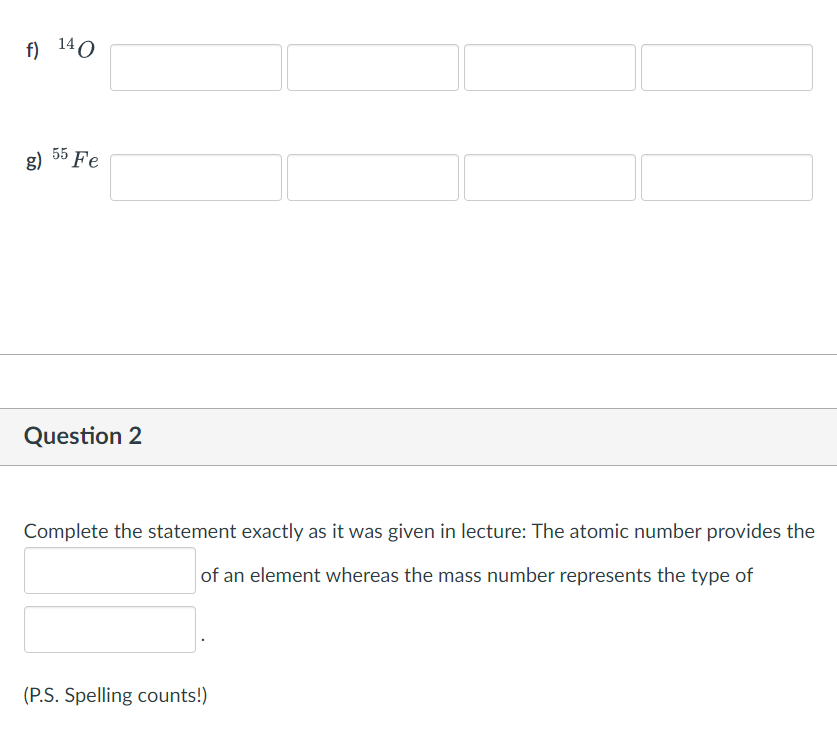Image resolution: width=837 pixels, height=740 pixels.
Task: Click the first answer box for ¹⁴O
Action: tap(195, 67)
